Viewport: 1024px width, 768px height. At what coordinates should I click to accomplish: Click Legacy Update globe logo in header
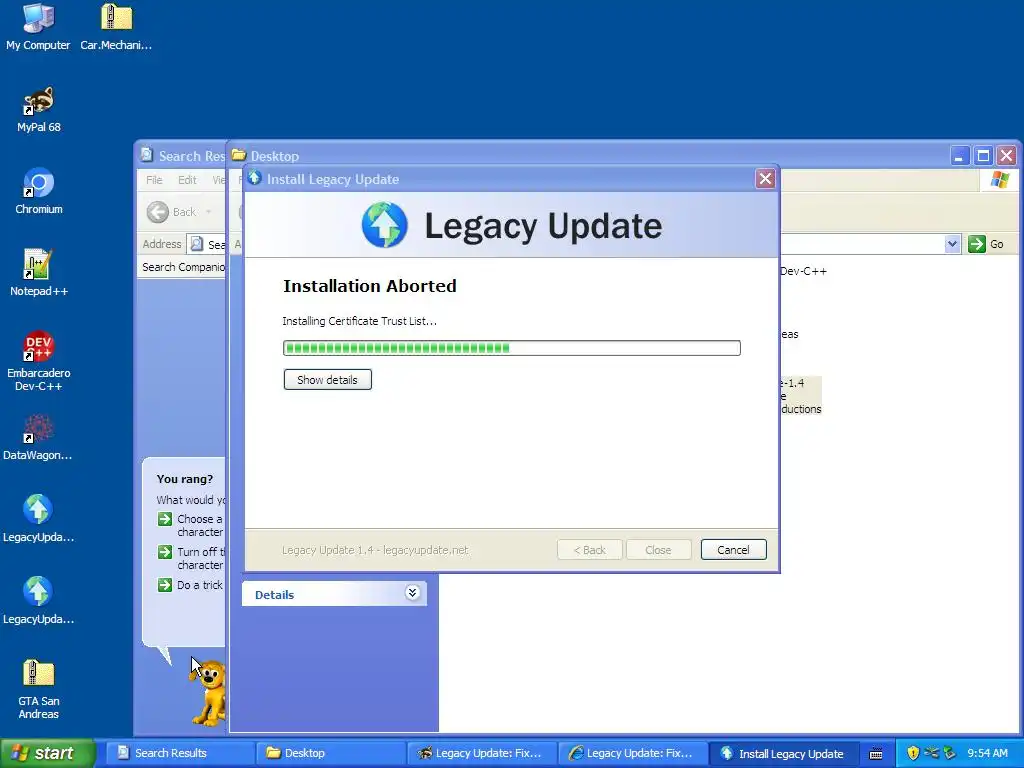[x=385, y=225]
